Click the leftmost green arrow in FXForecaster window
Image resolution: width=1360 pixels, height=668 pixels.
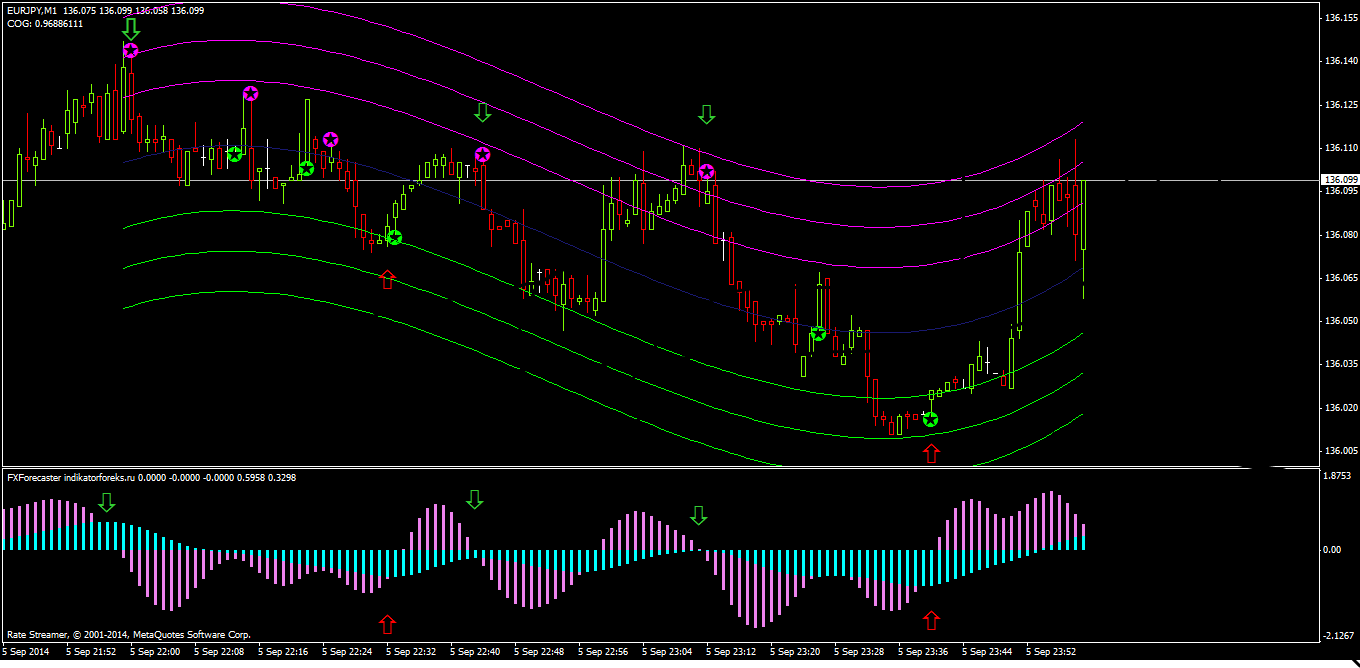point(106,502)
